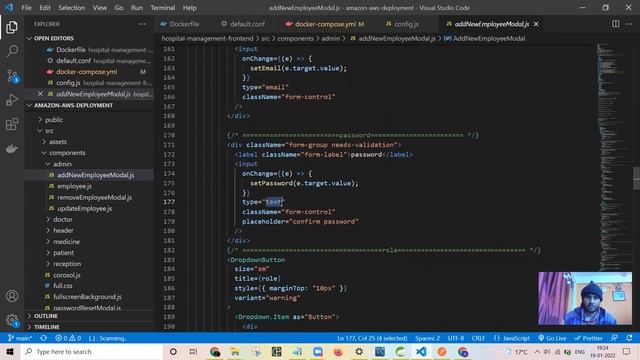
Task: Open the Terminal menu
Action: click(x=162, y=8)
